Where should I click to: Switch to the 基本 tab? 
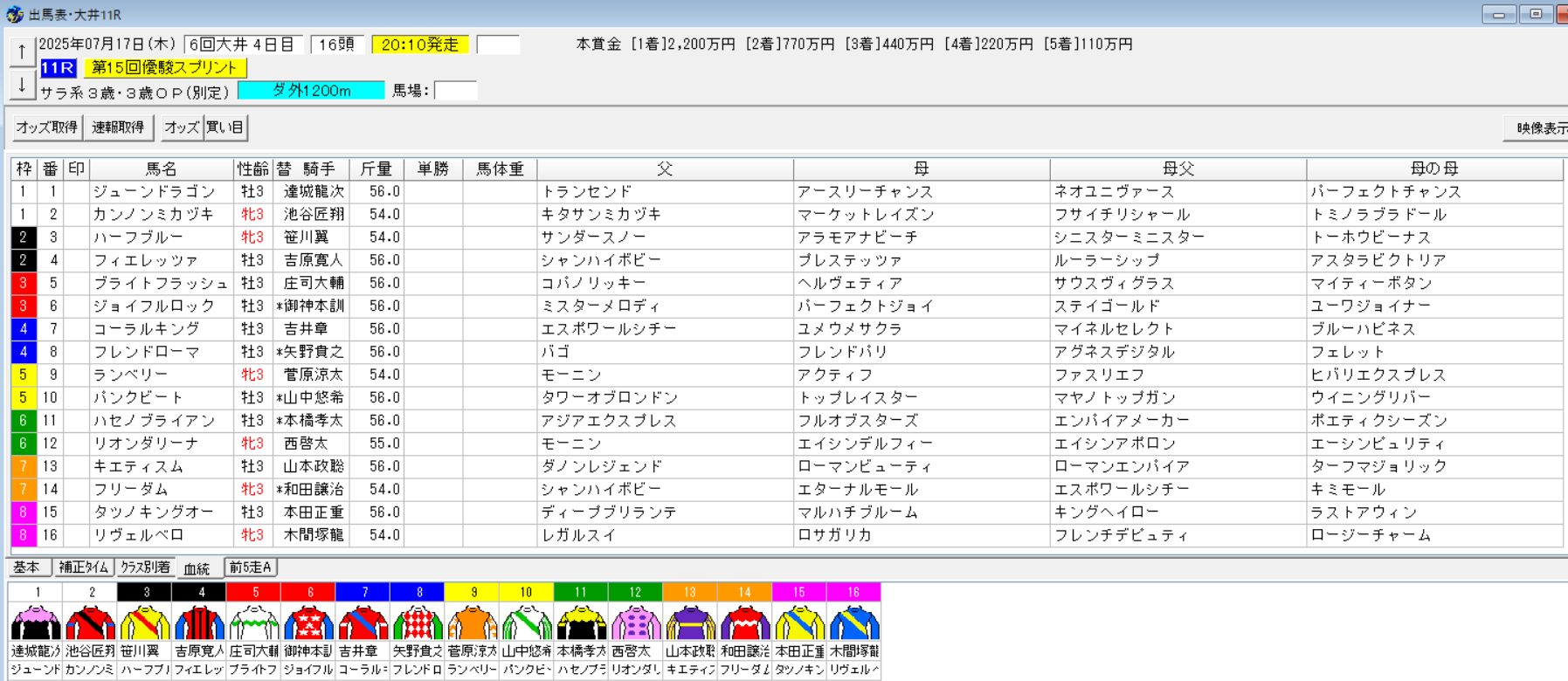pyautogui.click(x=27, y=567)
